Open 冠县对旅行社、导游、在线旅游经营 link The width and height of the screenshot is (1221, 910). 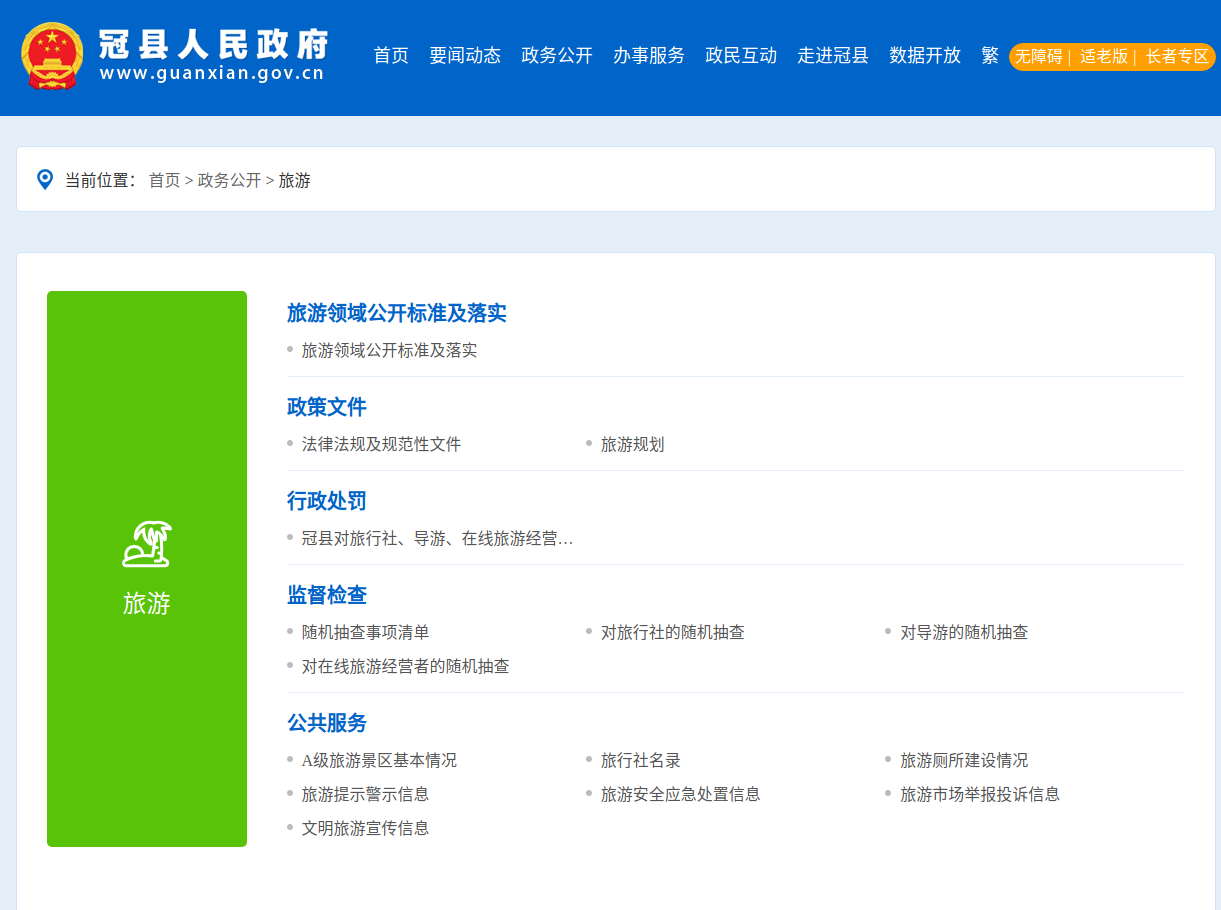437,539
